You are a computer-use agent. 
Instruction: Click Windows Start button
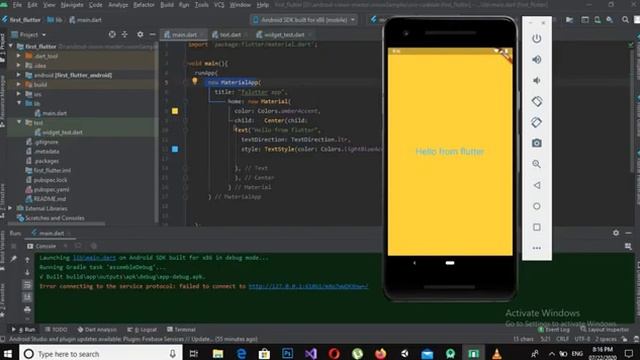tap(8, 353)
